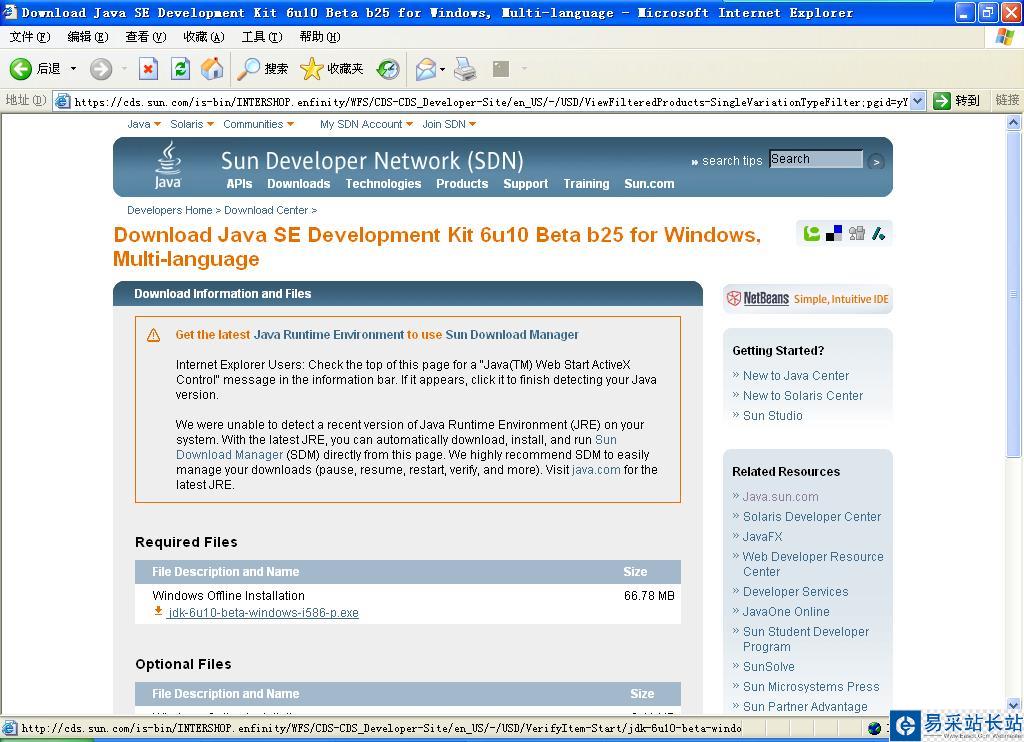Image resolution: width=1024 pixels, height=742 pixels.
Task: Open the Downloads tab in SDN banner
Action: 298,184
